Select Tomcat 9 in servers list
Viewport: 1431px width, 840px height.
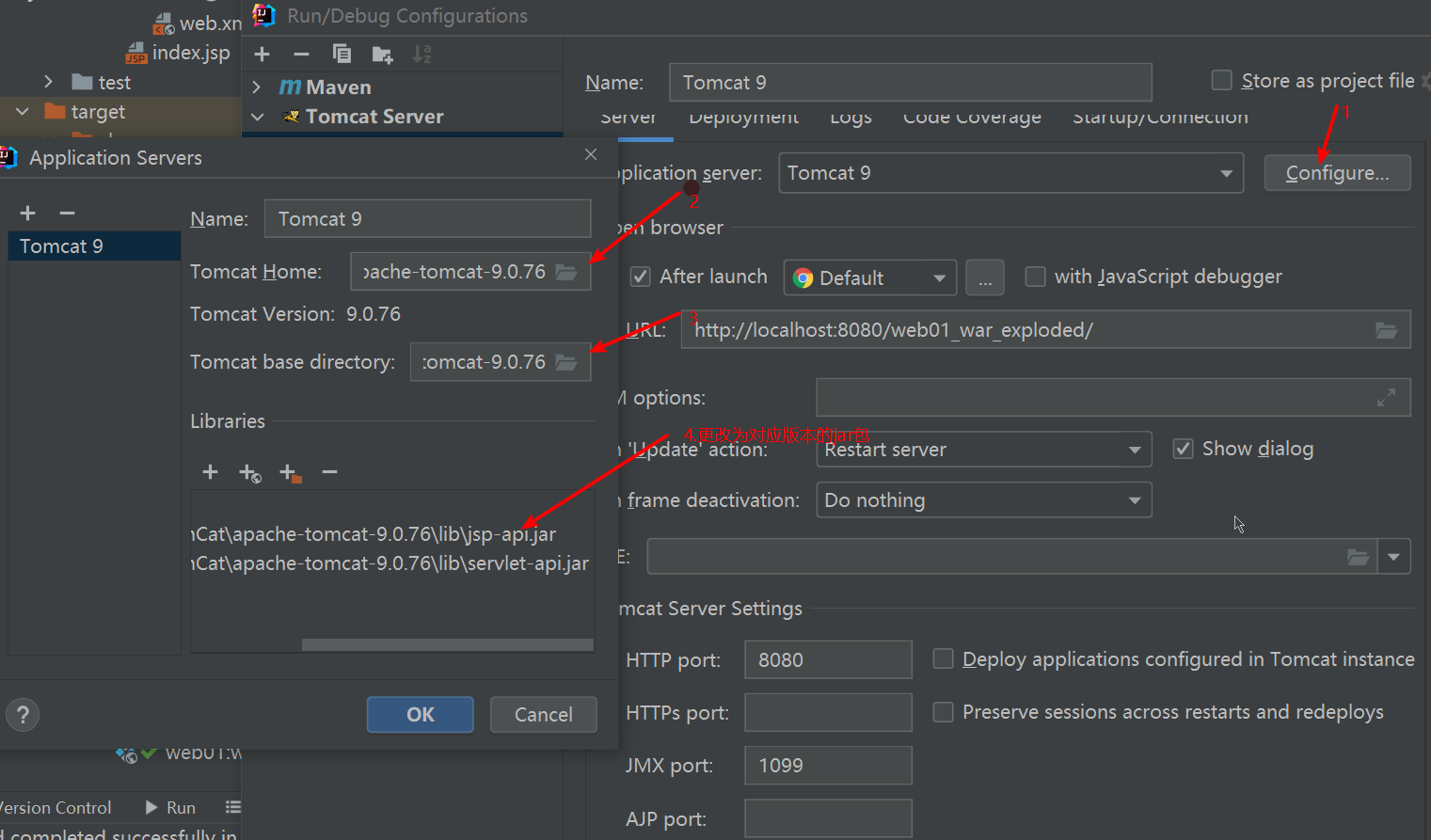point(94,246)
